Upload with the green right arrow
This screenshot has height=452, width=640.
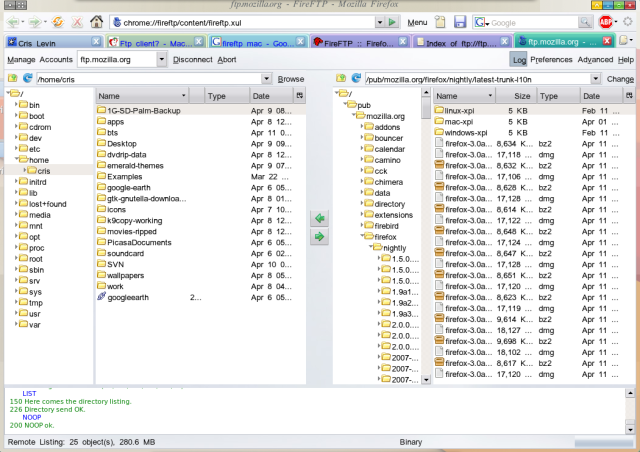pos(320,236)
